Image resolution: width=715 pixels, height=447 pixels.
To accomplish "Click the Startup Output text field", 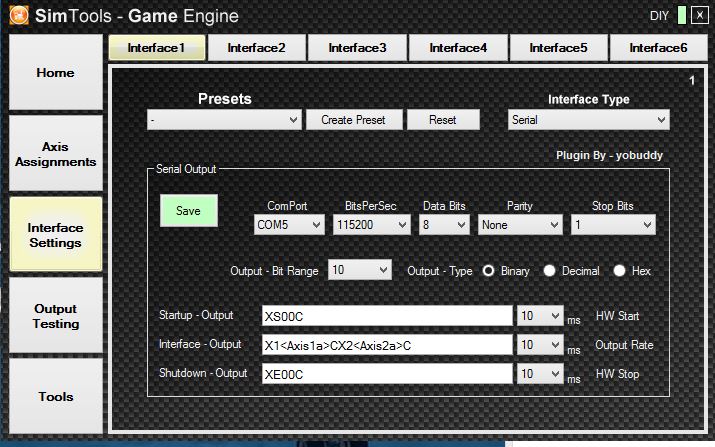I will 387,316.
